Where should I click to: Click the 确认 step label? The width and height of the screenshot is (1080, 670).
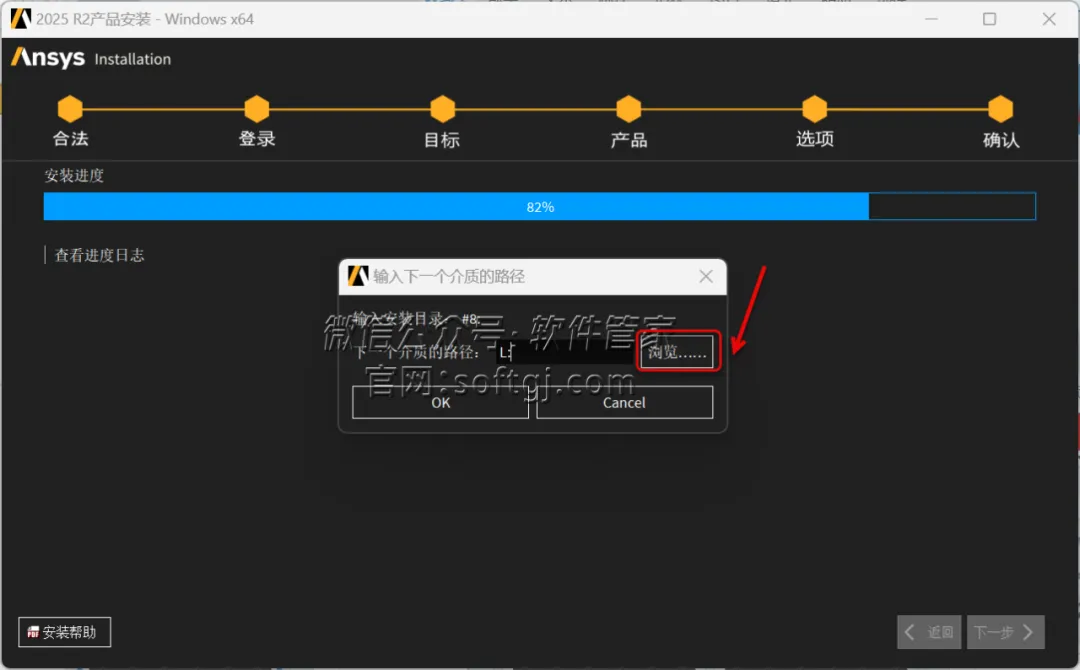point(1001,140)
